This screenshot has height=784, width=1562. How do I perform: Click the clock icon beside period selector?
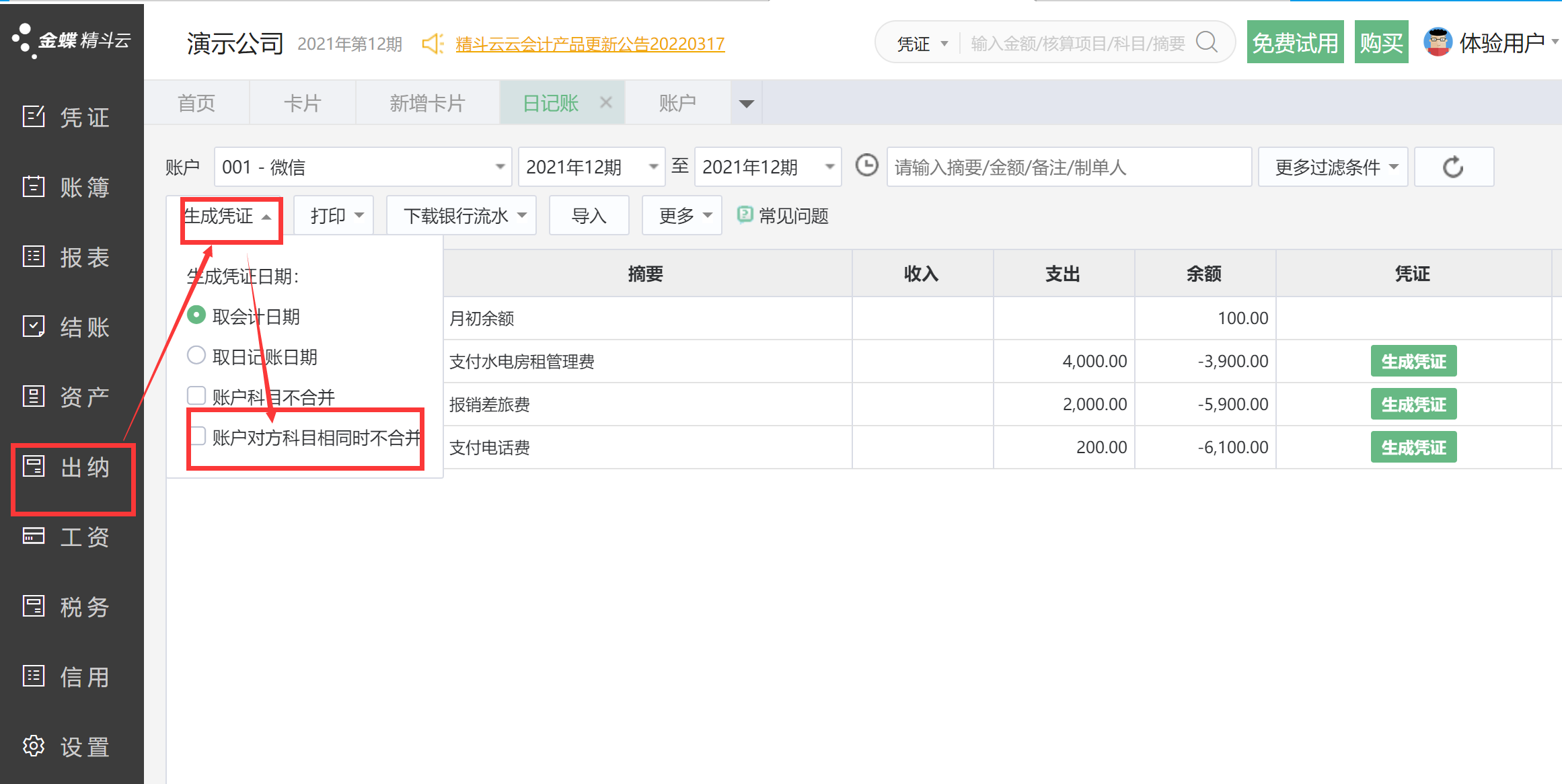click(866, 165)
